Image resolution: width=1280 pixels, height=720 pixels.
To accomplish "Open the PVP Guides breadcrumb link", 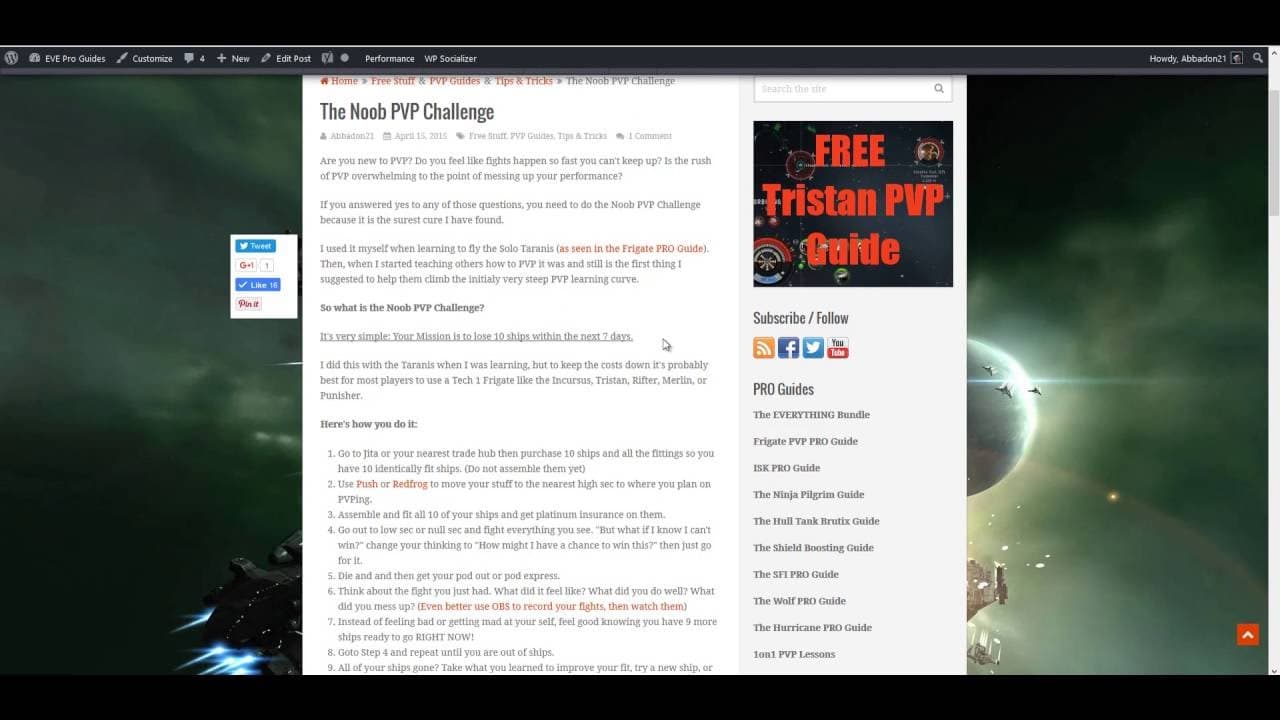I will [455, 81].
